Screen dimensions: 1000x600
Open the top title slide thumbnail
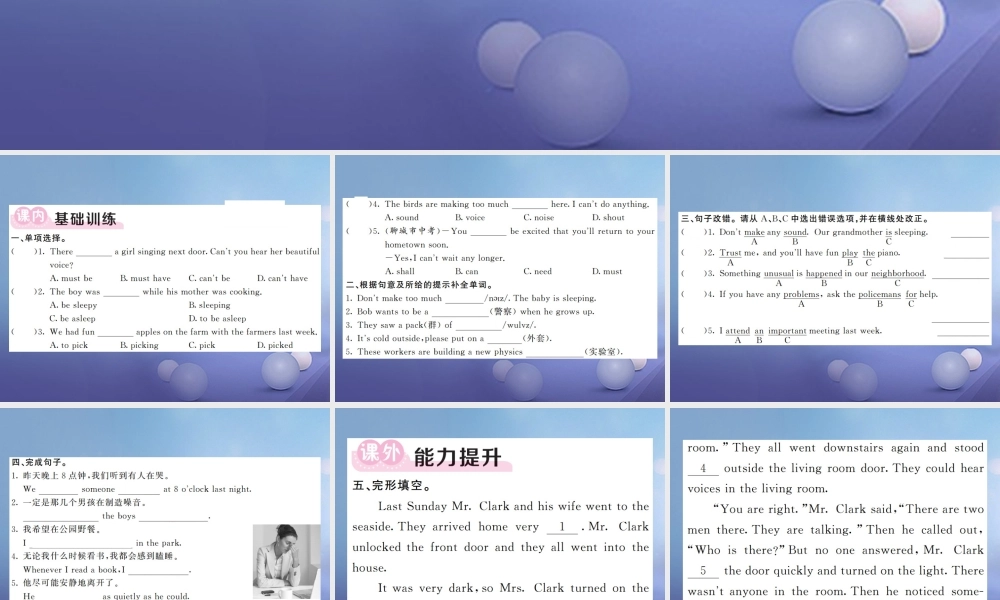pyautogui.click(x=500, y=75)
